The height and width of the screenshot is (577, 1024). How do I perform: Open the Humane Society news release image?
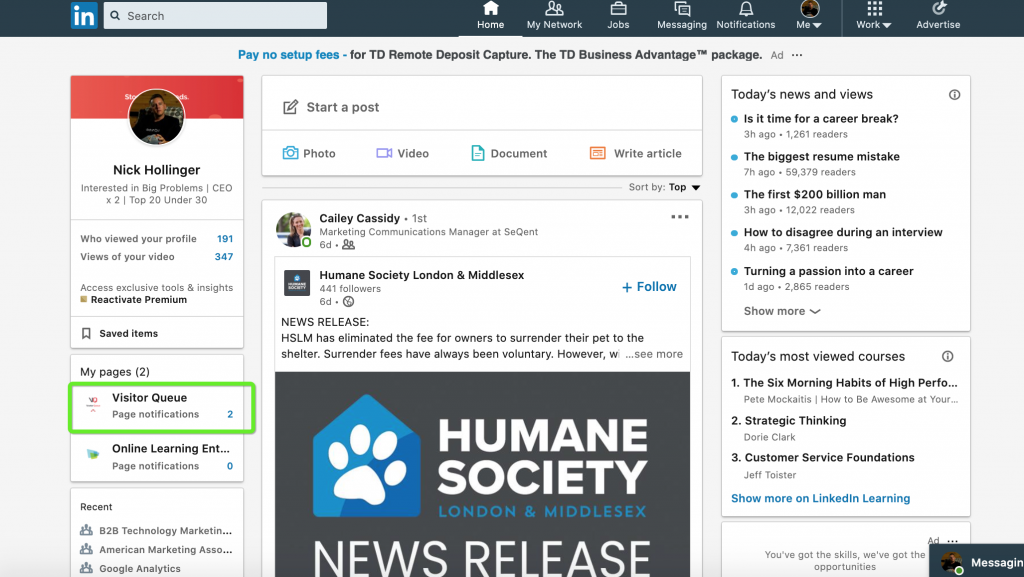(x=482, y=475)
